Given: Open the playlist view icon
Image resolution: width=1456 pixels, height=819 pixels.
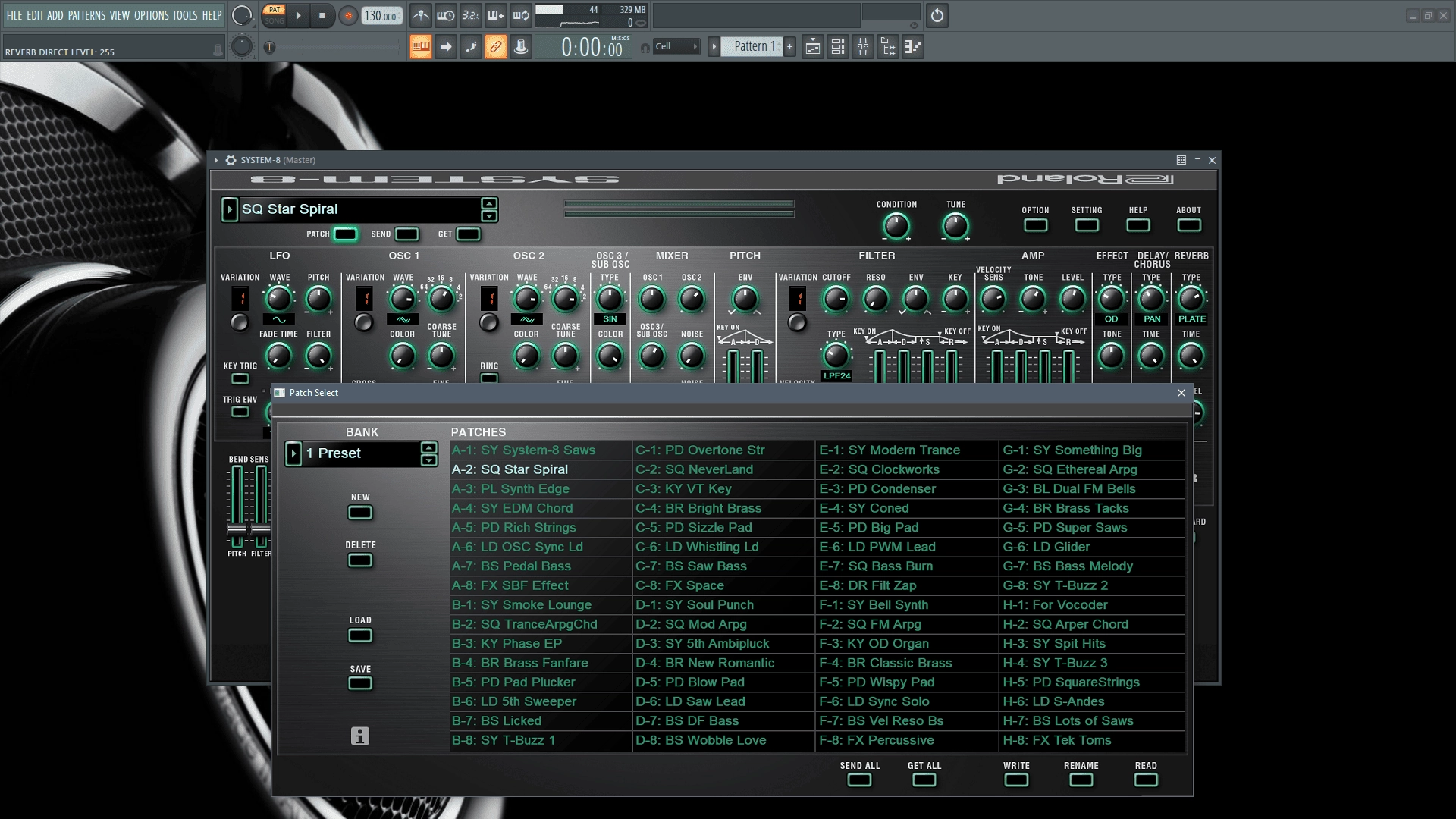Looking at the screenshot, I should click(x=813, y=47).
